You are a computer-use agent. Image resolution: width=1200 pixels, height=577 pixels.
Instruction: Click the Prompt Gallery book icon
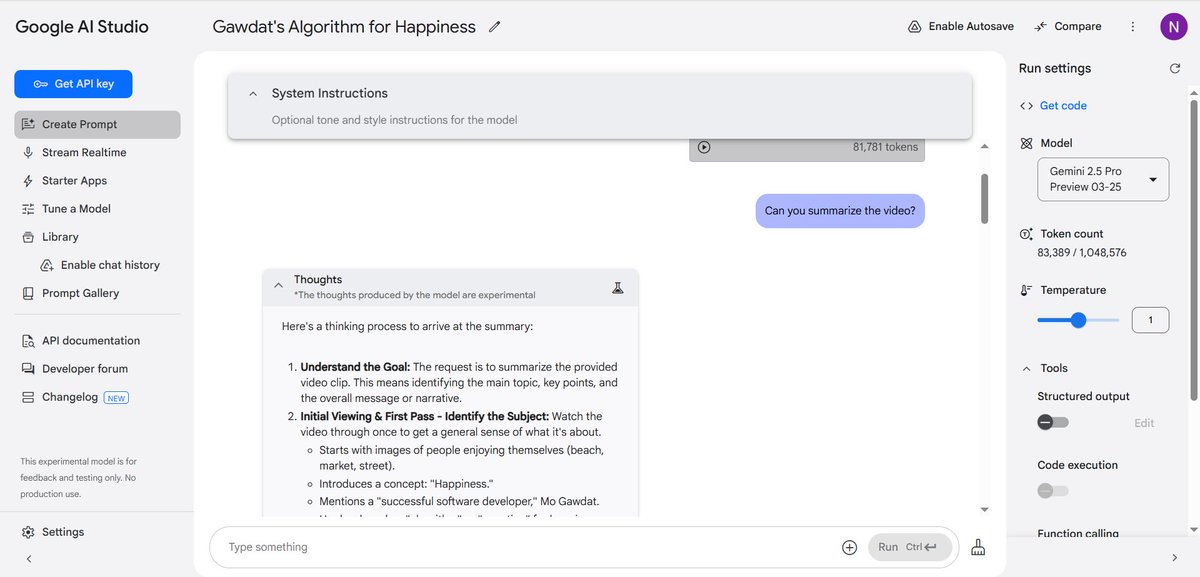pos(29,293)
